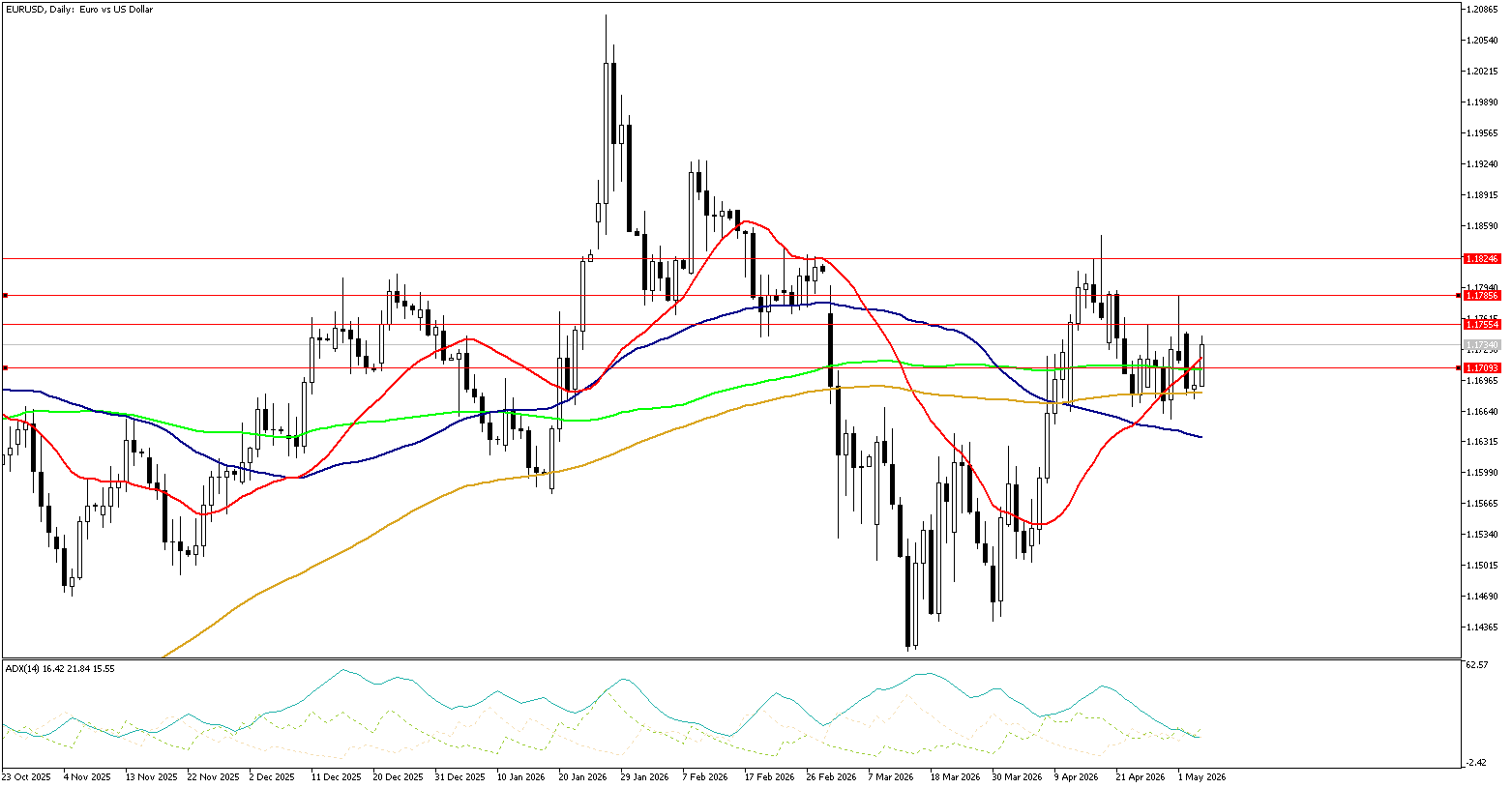Click the 1.20540 price axis label
This screenshot has height=788, width=1512.
coord(1482,40)
